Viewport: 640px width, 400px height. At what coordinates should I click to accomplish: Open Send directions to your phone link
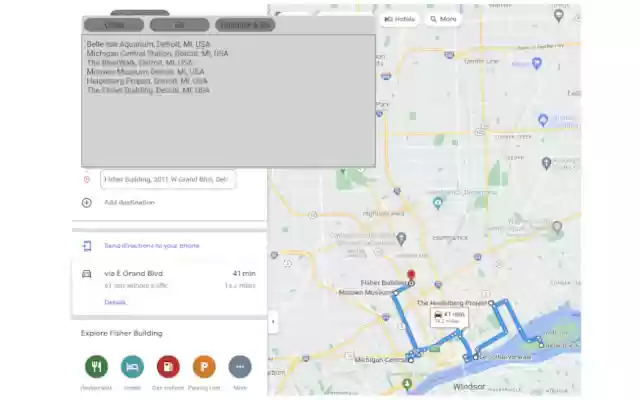tap(152, 246)
